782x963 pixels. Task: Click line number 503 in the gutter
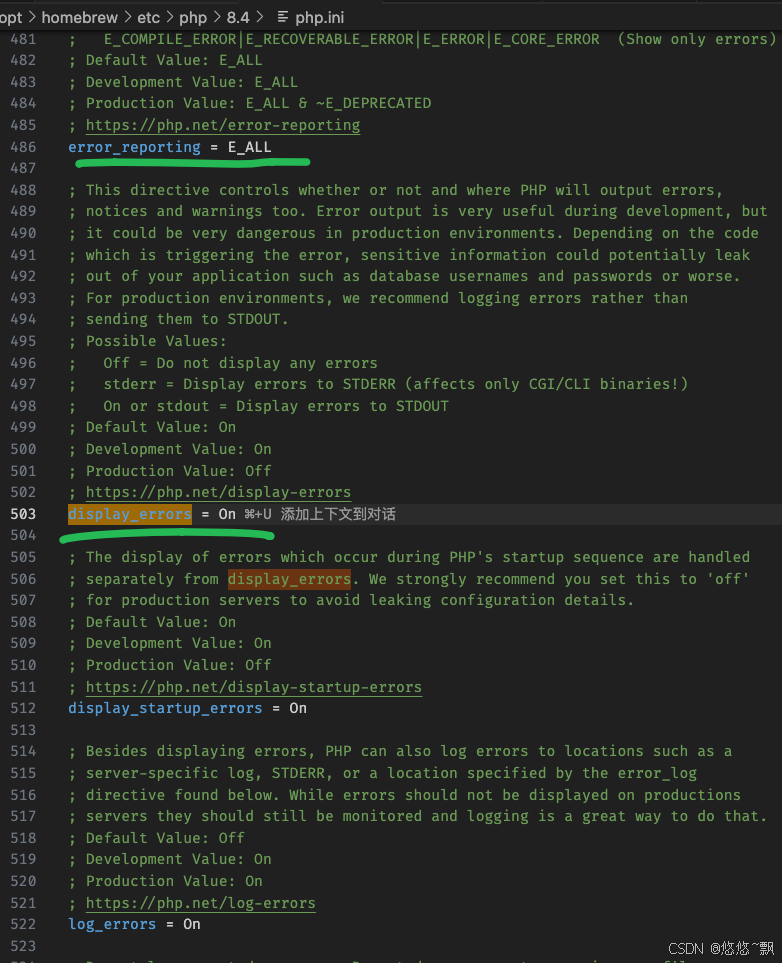click(23, 514)
